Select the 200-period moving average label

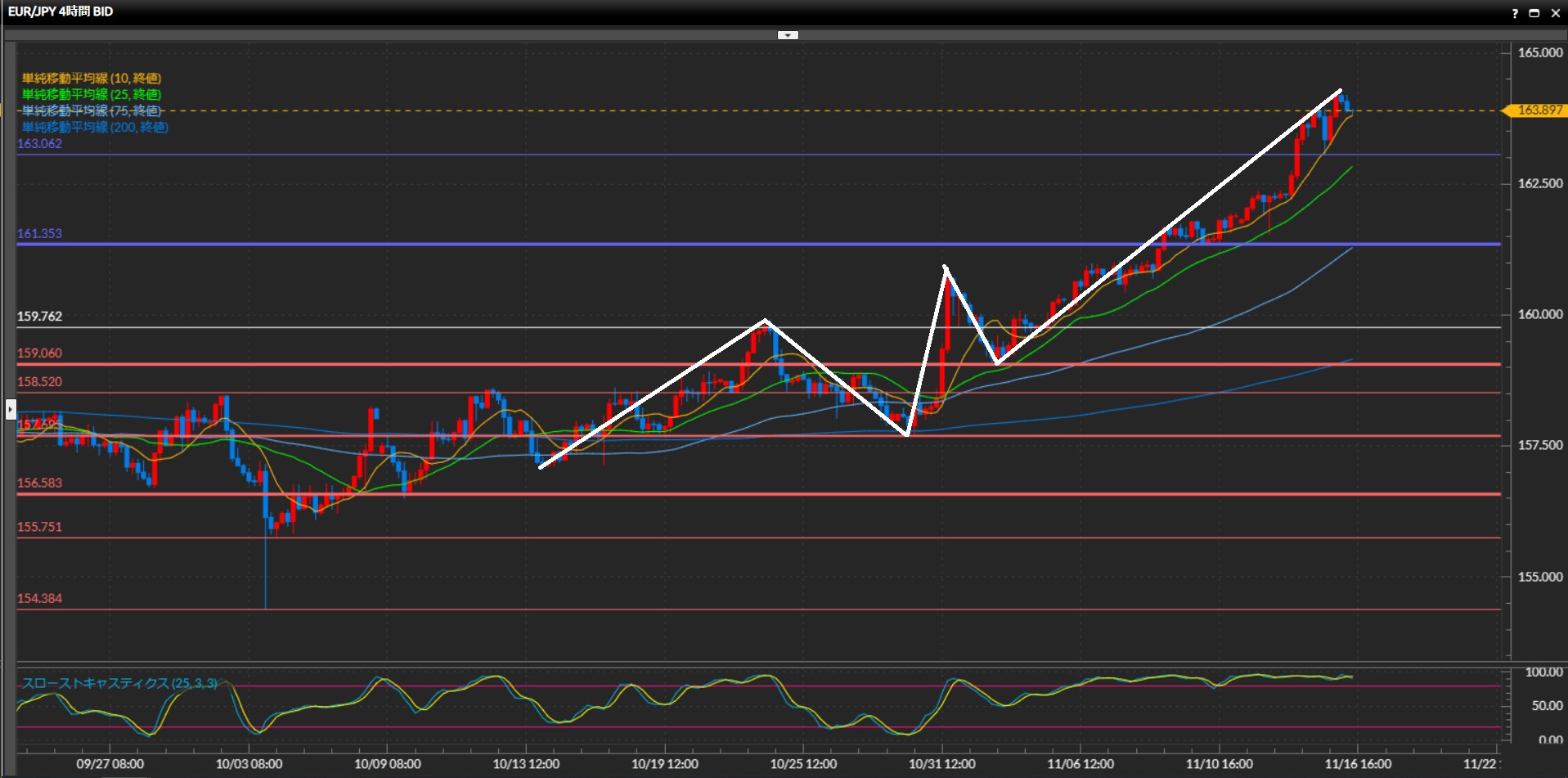tap(95, 127)
